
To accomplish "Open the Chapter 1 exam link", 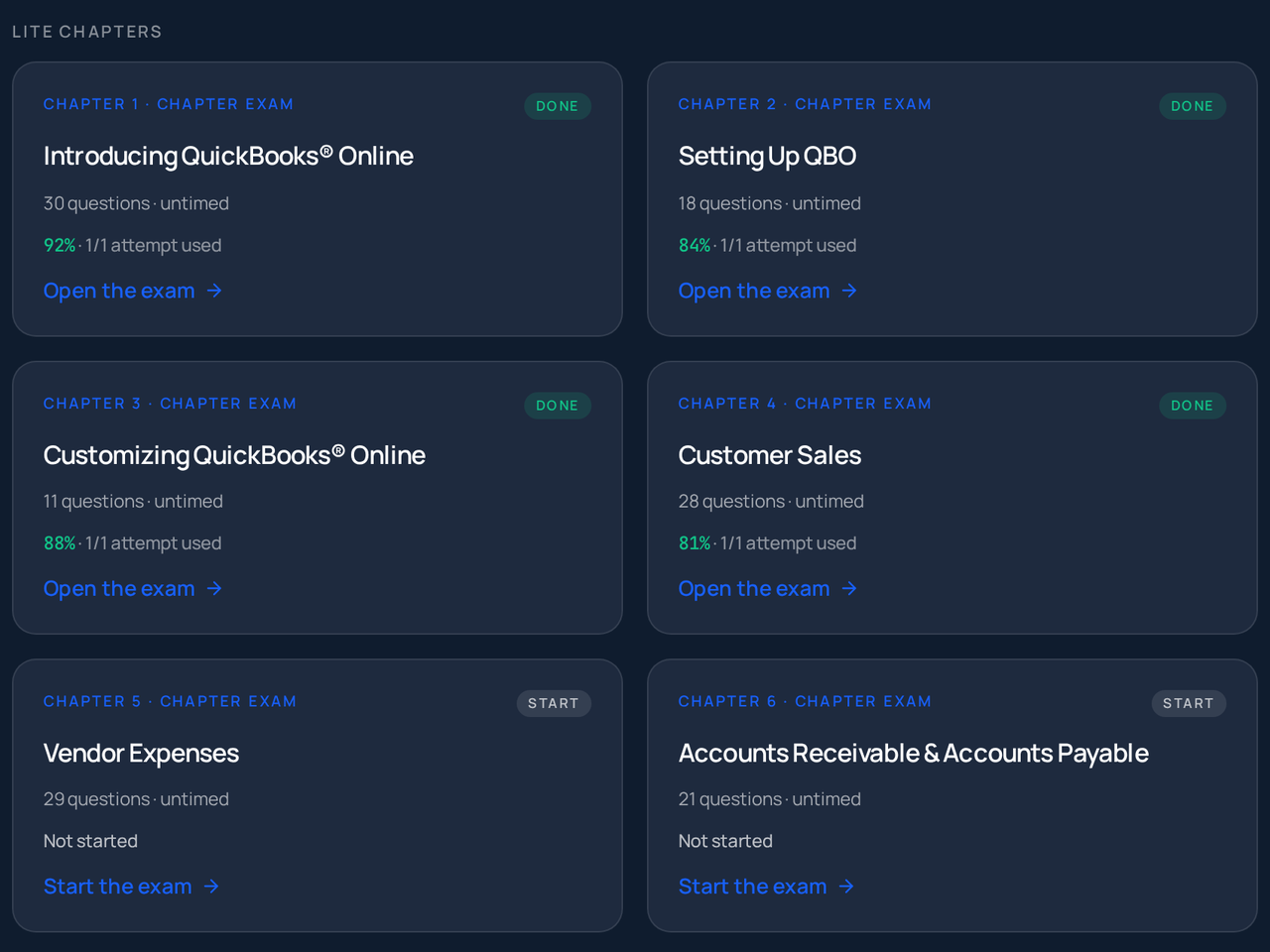I will point(133,291).
